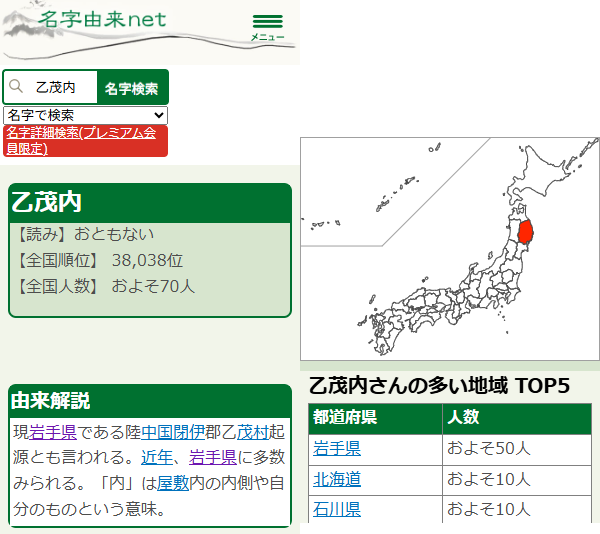
Task: Follow the 閉伊 link in origin text
Action: click(190, 432)
